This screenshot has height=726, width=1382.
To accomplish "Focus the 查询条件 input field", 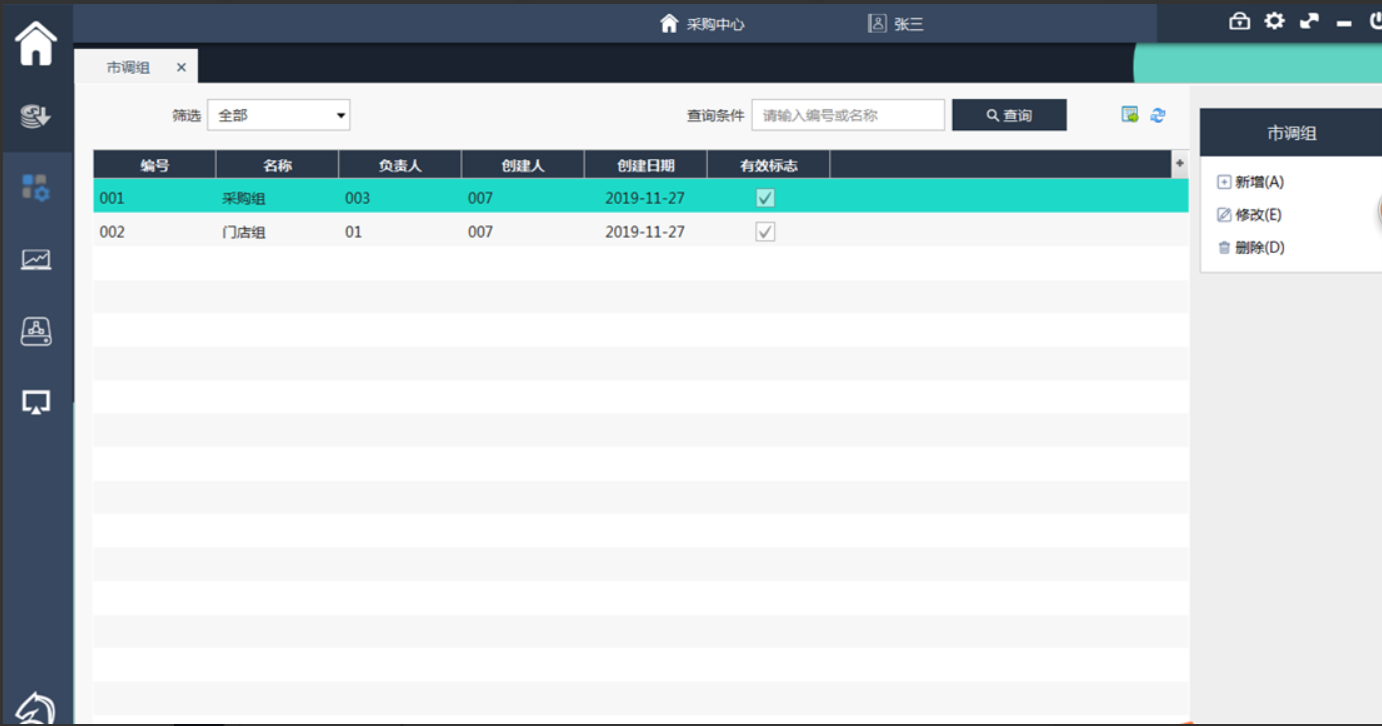I will click(848, 115).
